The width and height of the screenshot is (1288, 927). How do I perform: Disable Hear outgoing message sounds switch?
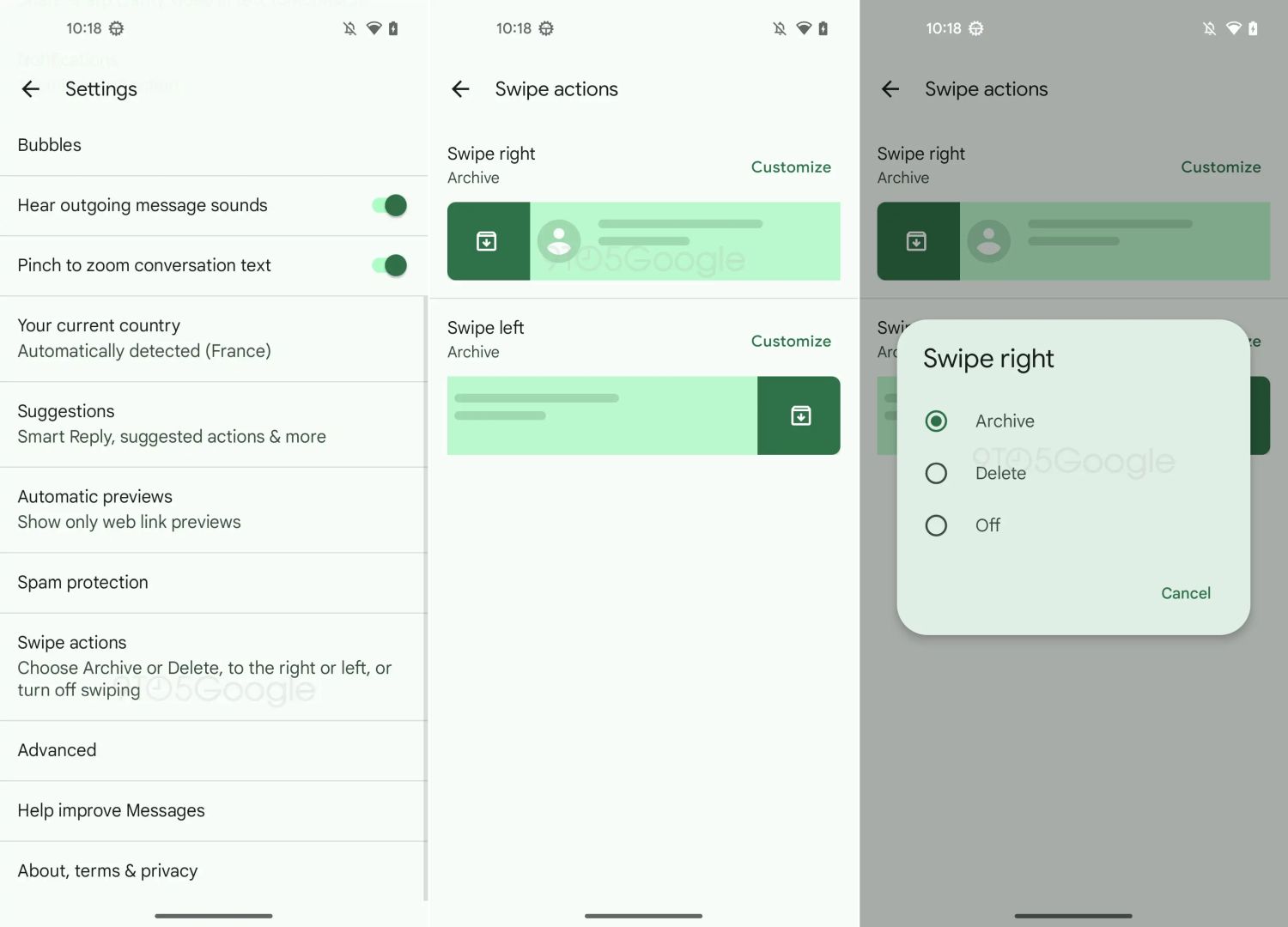coord(389,206)
